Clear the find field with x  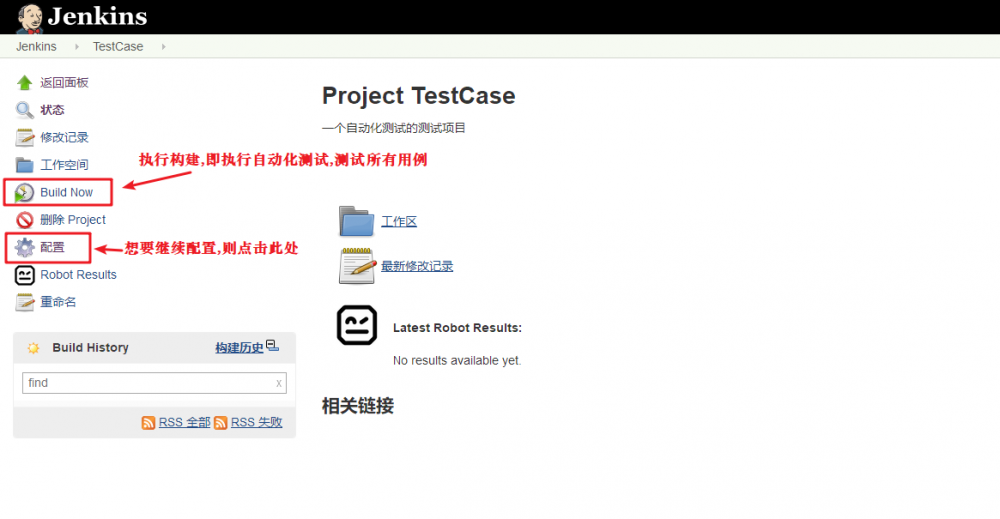tap(279, 383)
